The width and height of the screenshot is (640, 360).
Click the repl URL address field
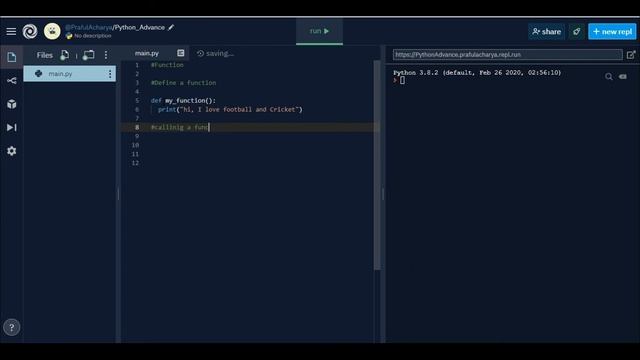(507, 55)
